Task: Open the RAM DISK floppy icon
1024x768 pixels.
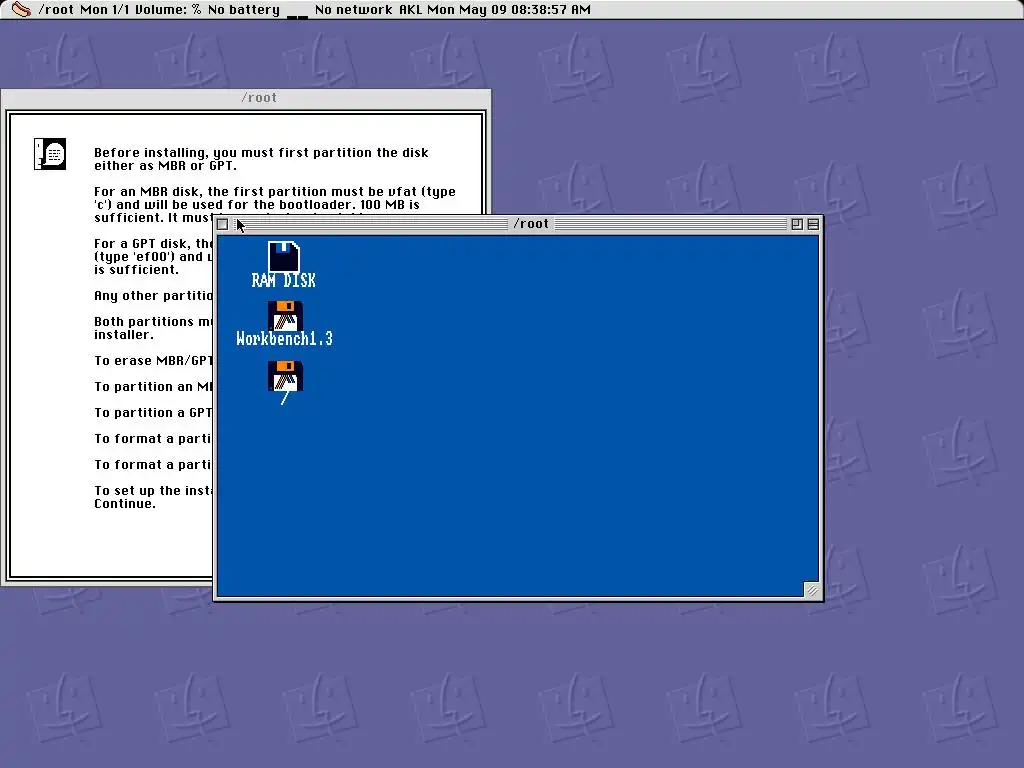Action: pos(284,257)
